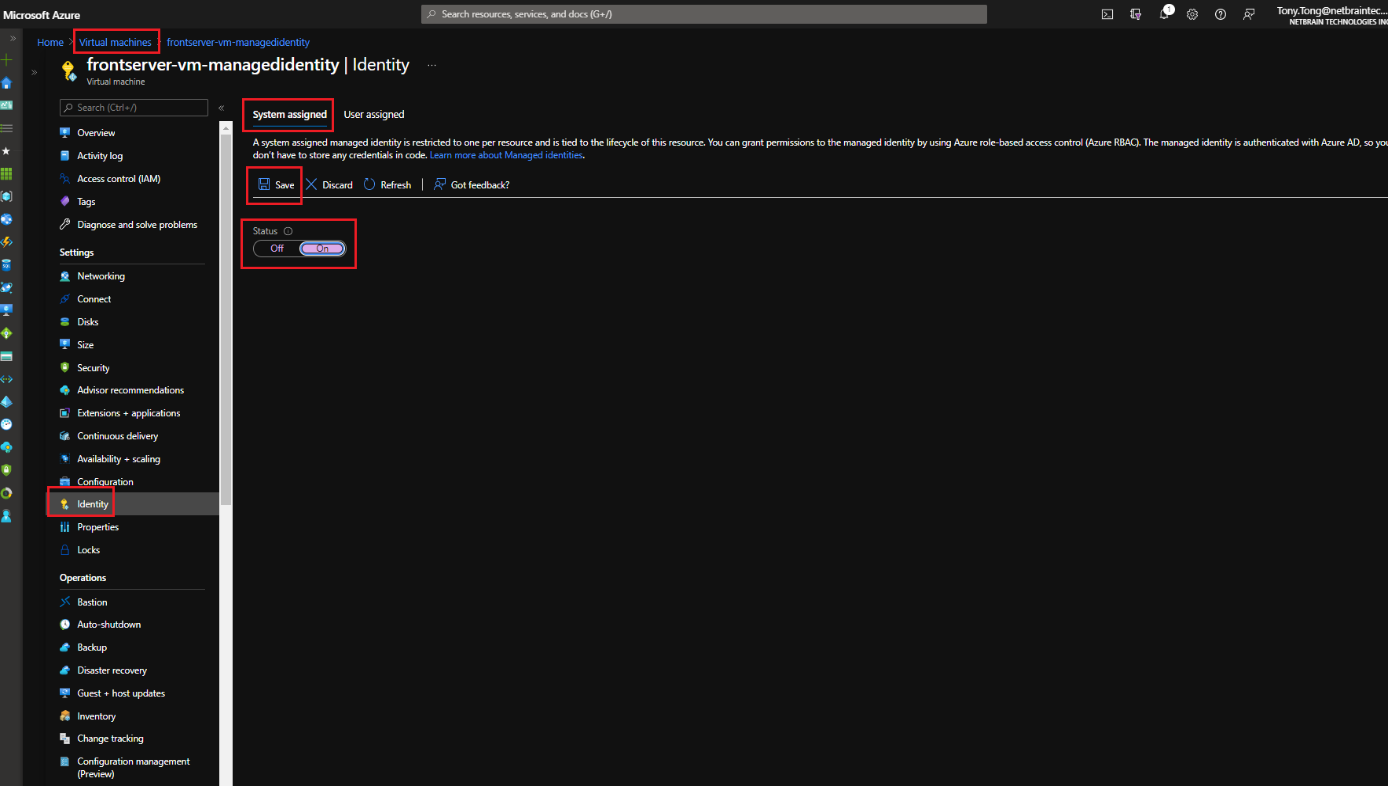Select the System assigned tab
The image size is (1388, 786).
[289, 115]
